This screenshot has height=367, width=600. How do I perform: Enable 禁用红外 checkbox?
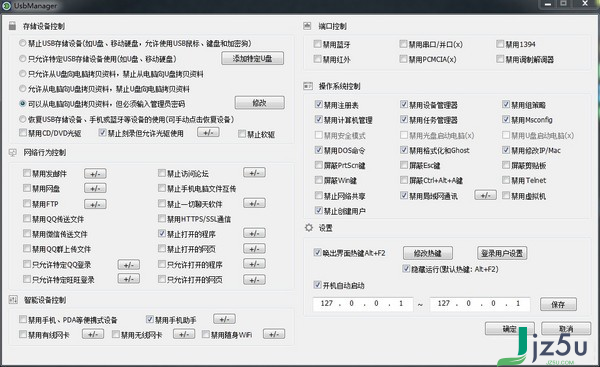(x=318, y=59)
